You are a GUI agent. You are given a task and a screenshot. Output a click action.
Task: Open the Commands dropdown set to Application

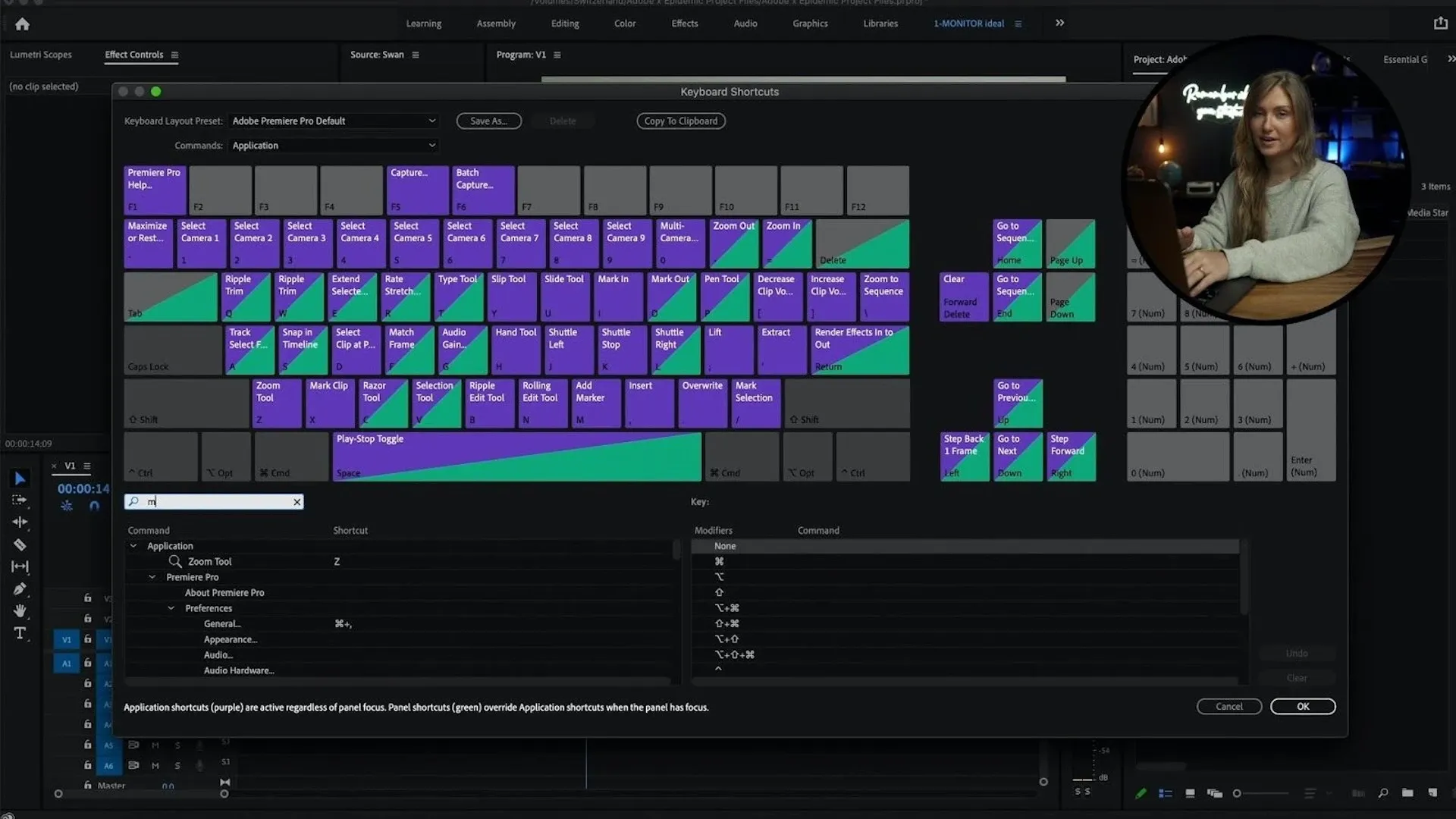coord(334,145)
